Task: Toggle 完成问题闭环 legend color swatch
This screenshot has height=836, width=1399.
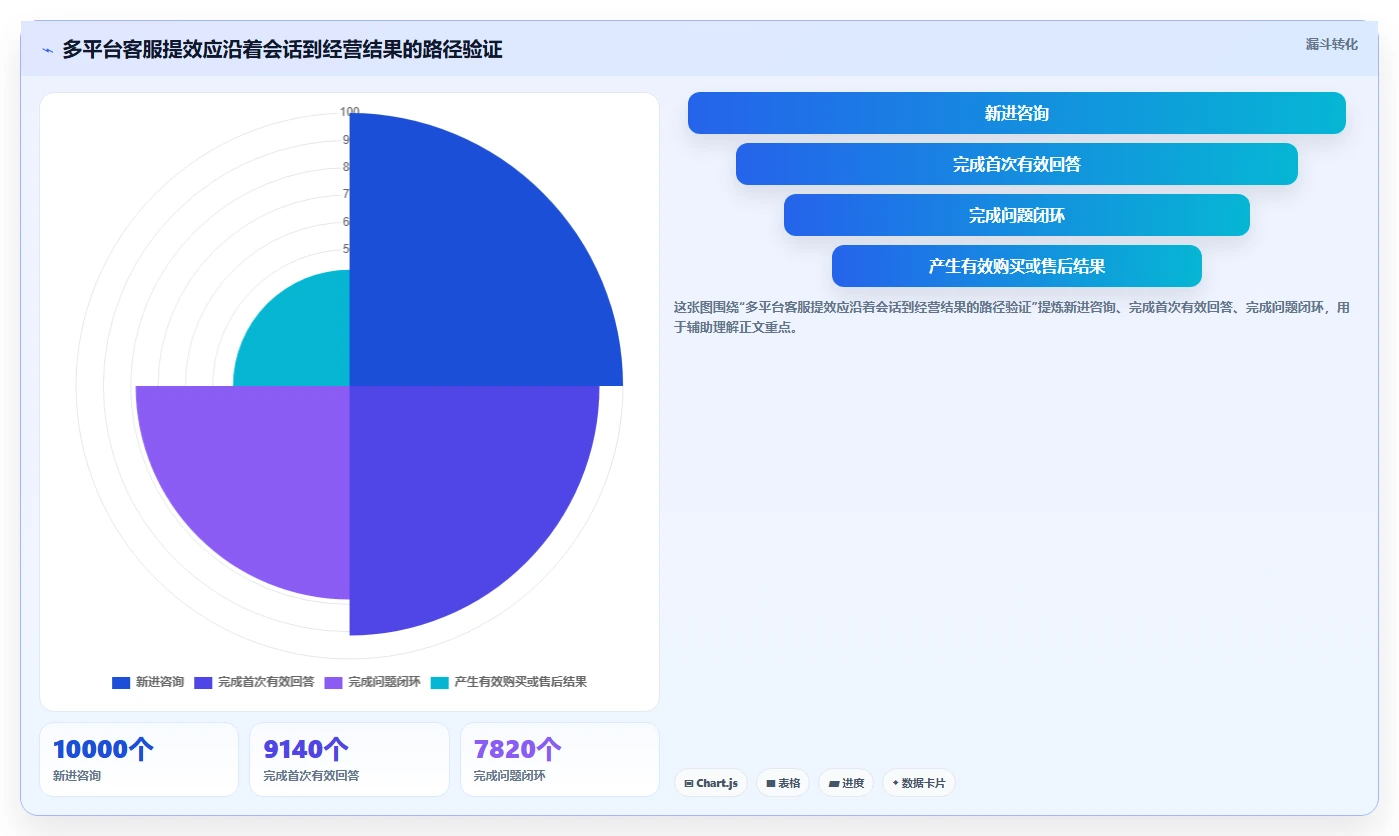Action: [x=334, y=683]
